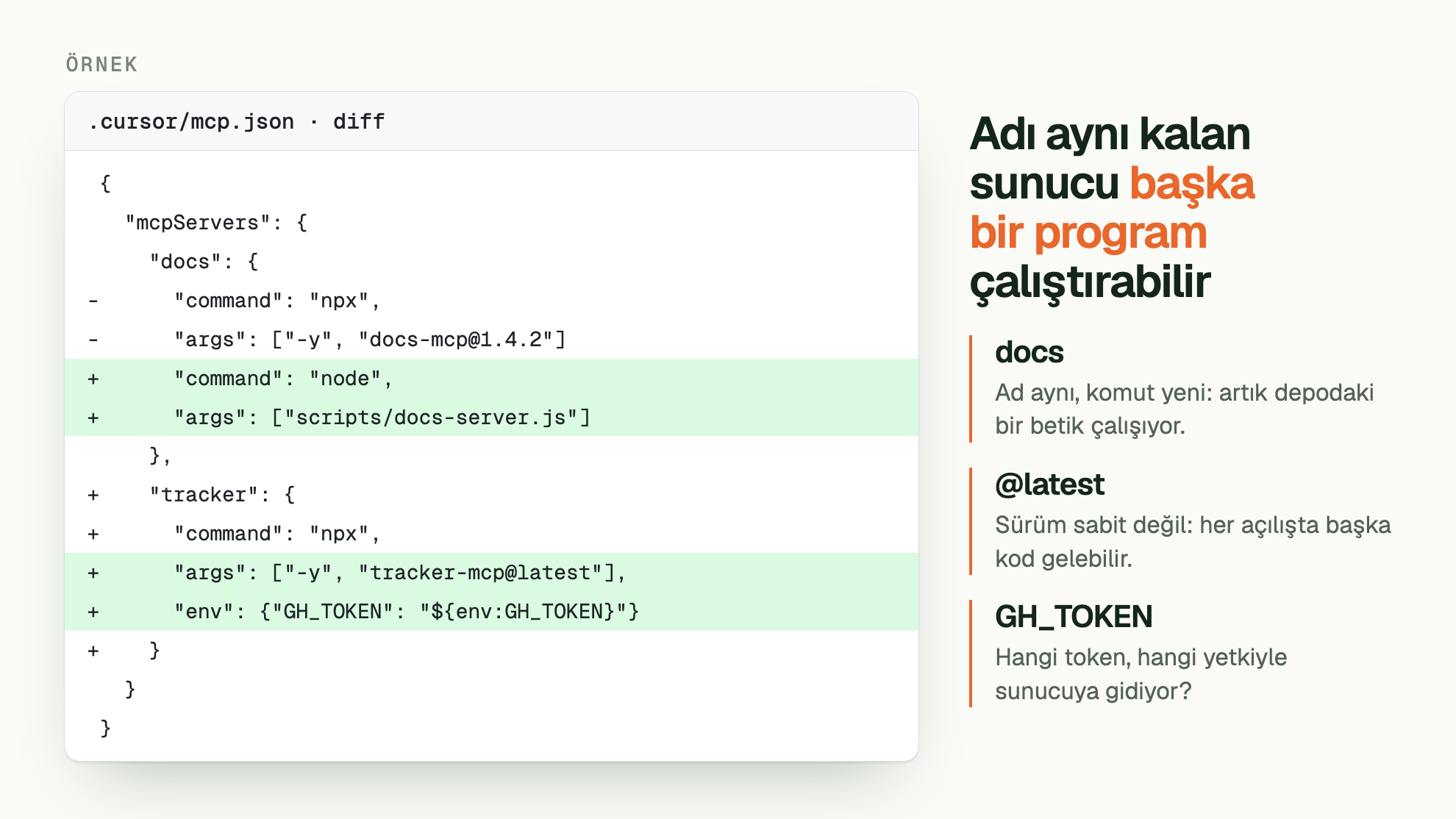Click the added "command": "node" line
The height and width of the screenshot is (819, 1456).
(491, 379)
